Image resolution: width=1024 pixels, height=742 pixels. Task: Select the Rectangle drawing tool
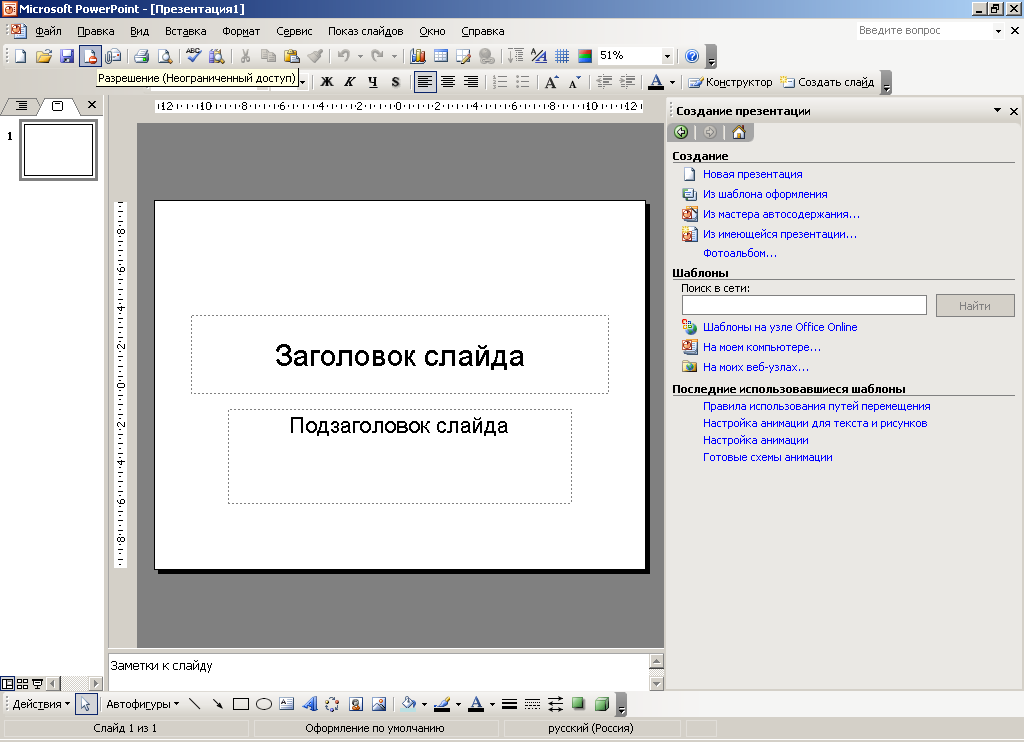(x=240, y=704)
